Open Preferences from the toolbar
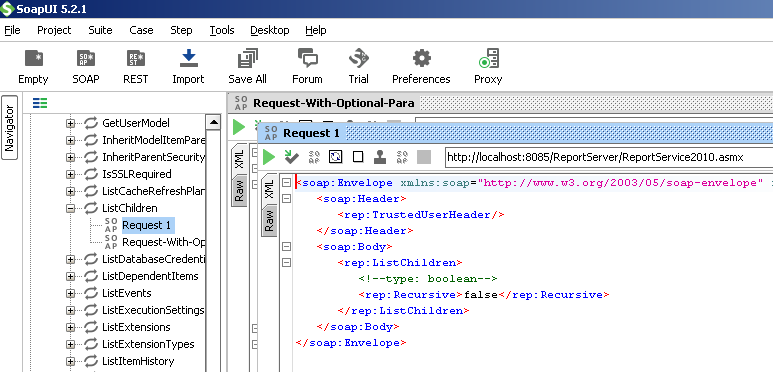 coord(422,67)
